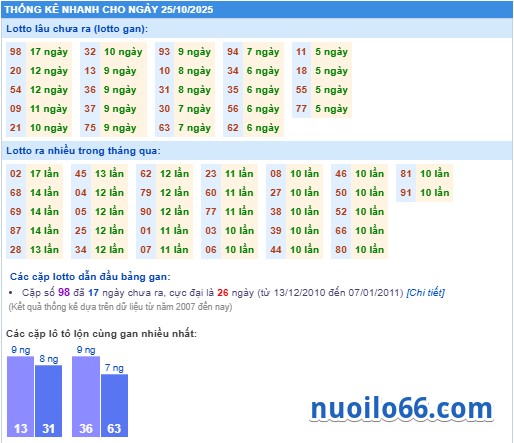Select number 91 with 10 lần

(406, 193)
